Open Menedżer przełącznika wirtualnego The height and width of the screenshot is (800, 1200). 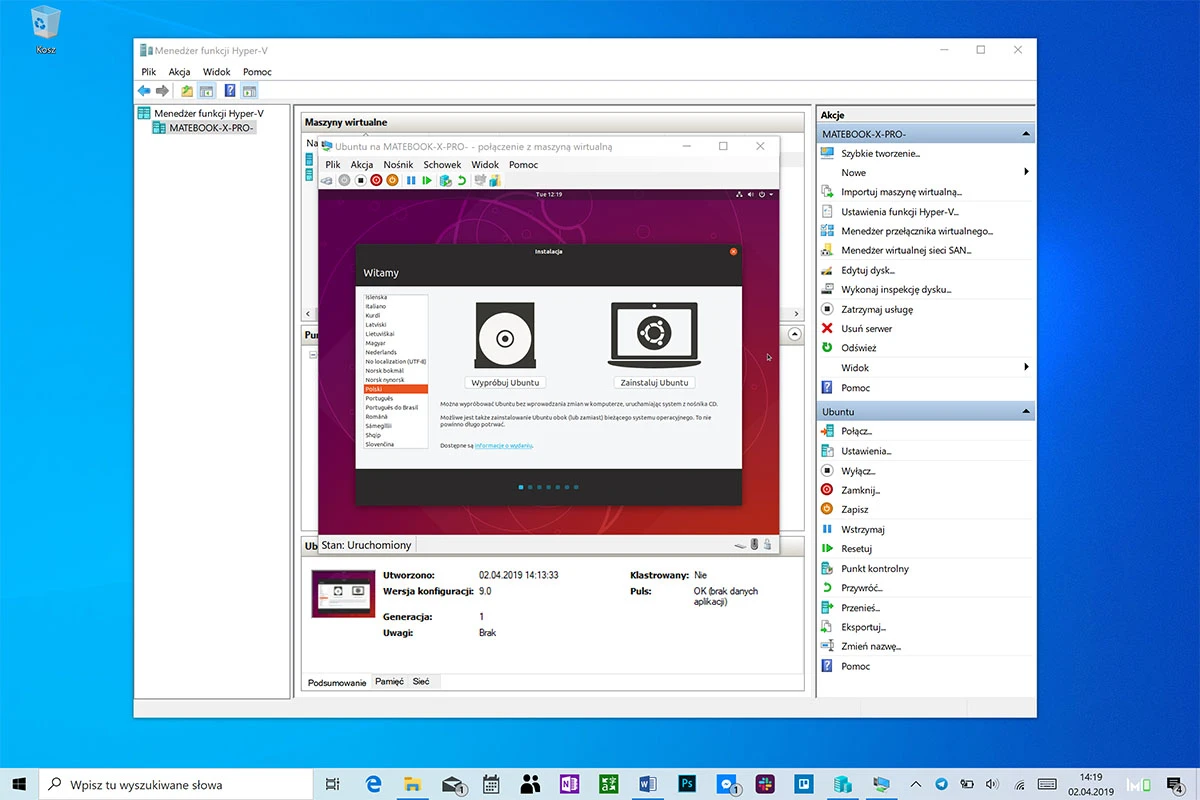pyautogui.click(x=917, y=231)
